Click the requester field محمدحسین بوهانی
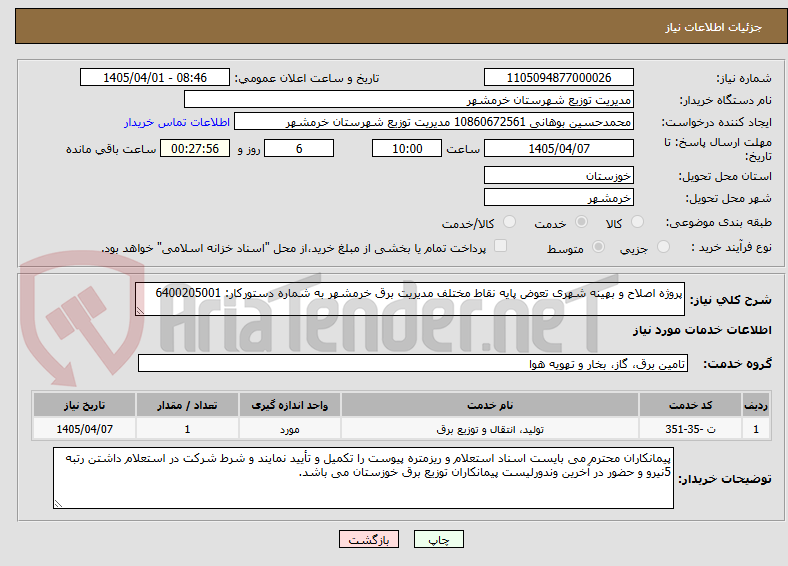Screen dimensions: 788x566 (434, 122)
